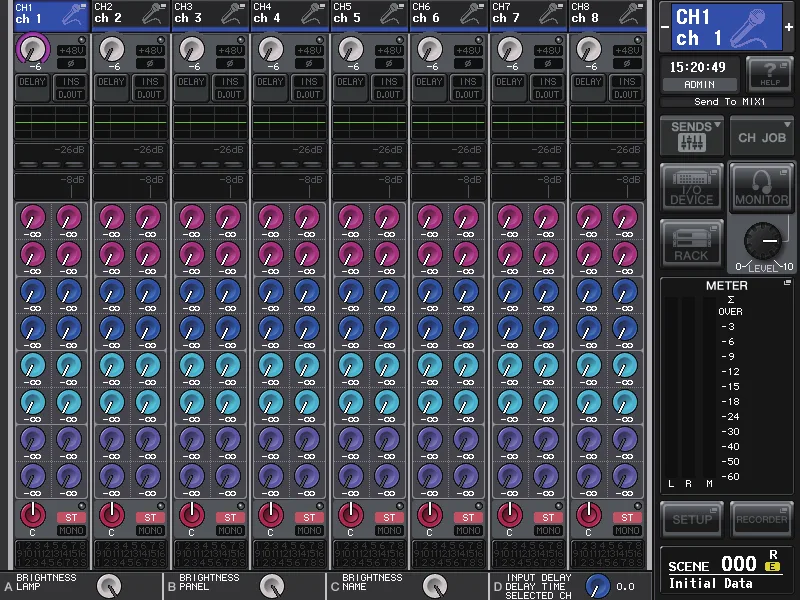The height and width of the screenshot is (600, 800).
Task: Open the CH JOB dropdown menu
Action: pos(762,136)
